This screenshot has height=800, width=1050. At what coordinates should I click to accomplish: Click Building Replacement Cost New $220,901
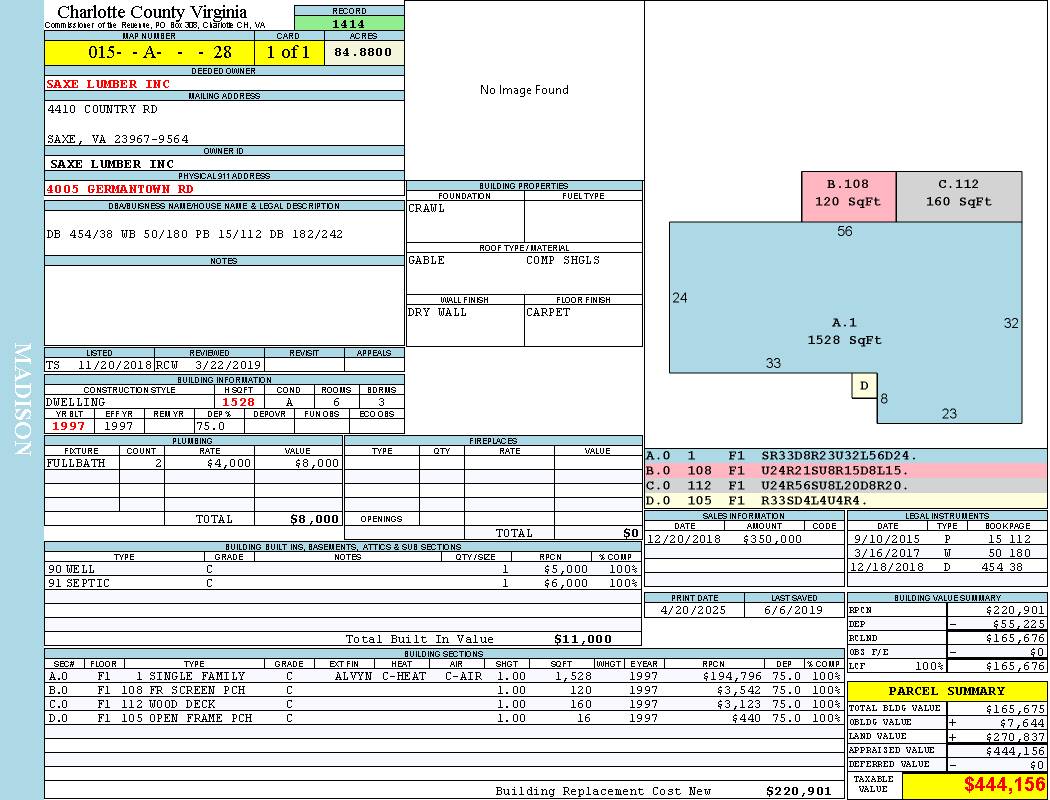pyautogui.click(x=799, y=791)
